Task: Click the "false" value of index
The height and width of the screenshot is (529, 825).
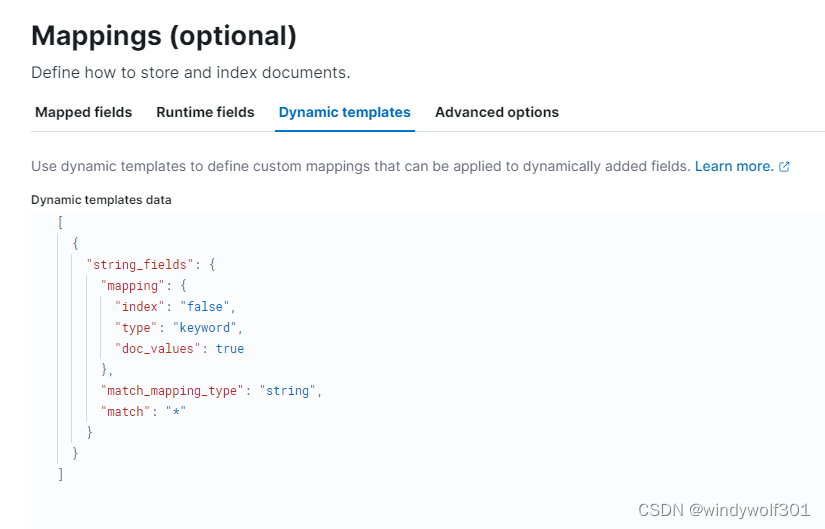Action: (x=207, y=307)
